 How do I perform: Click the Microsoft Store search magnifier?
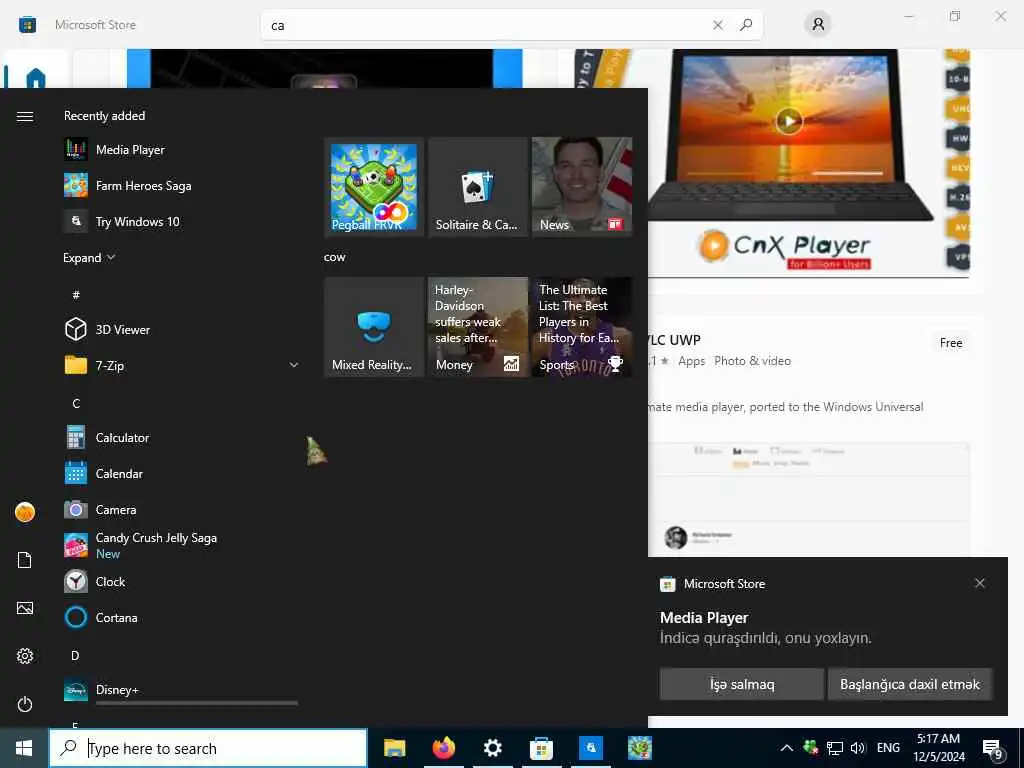[x=746, y=25]
